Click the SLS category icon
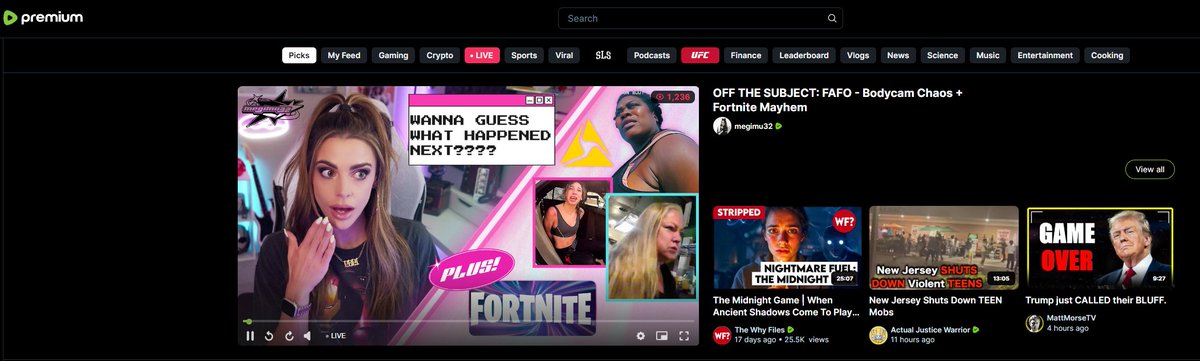Screen dimensions: 1200x361 [603, 56]
